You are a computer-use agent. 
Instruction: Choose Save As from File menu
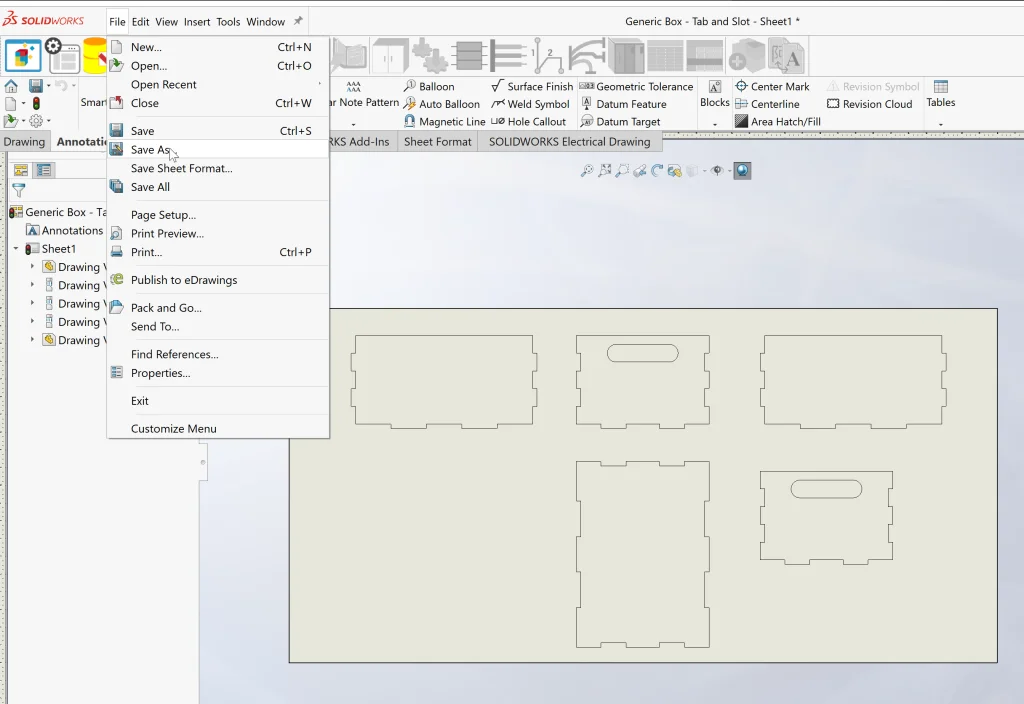click(x=150, y=150)
